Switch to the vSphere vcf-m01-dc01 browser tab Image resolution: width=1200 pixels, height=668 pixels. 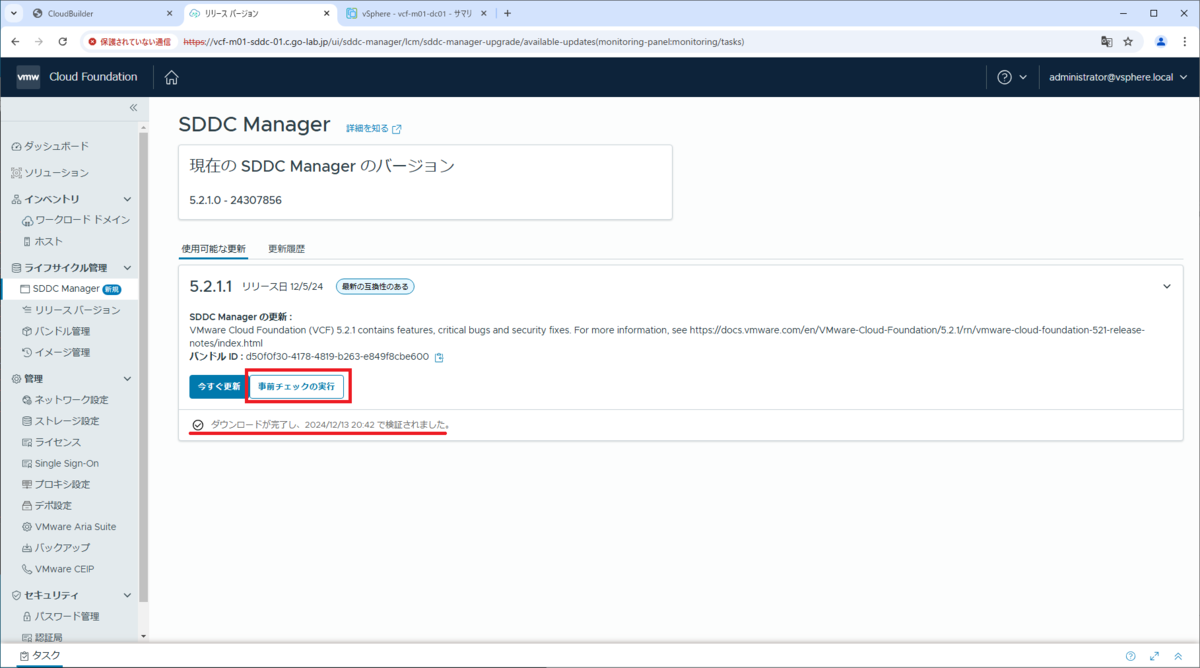tap(414, 14)
